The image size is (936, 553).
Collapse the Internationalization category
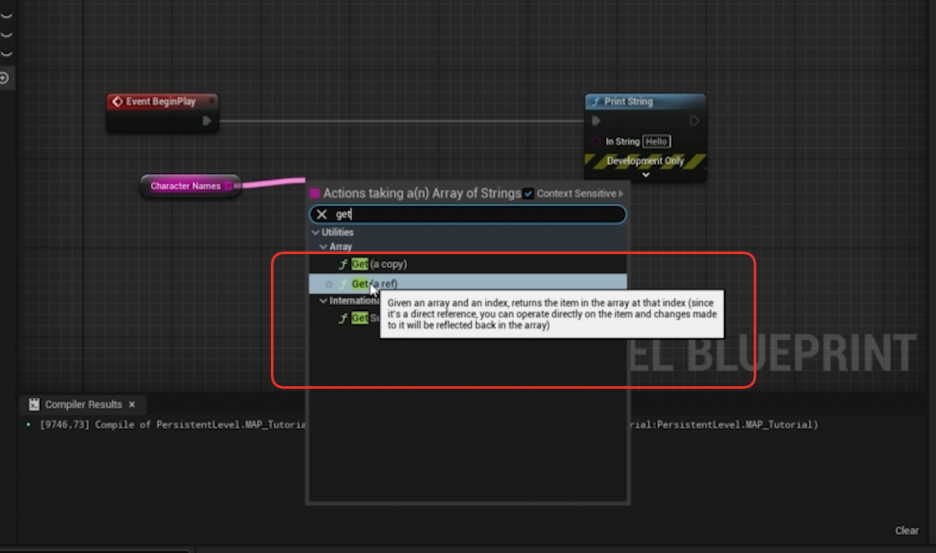(x=323, y=300)
